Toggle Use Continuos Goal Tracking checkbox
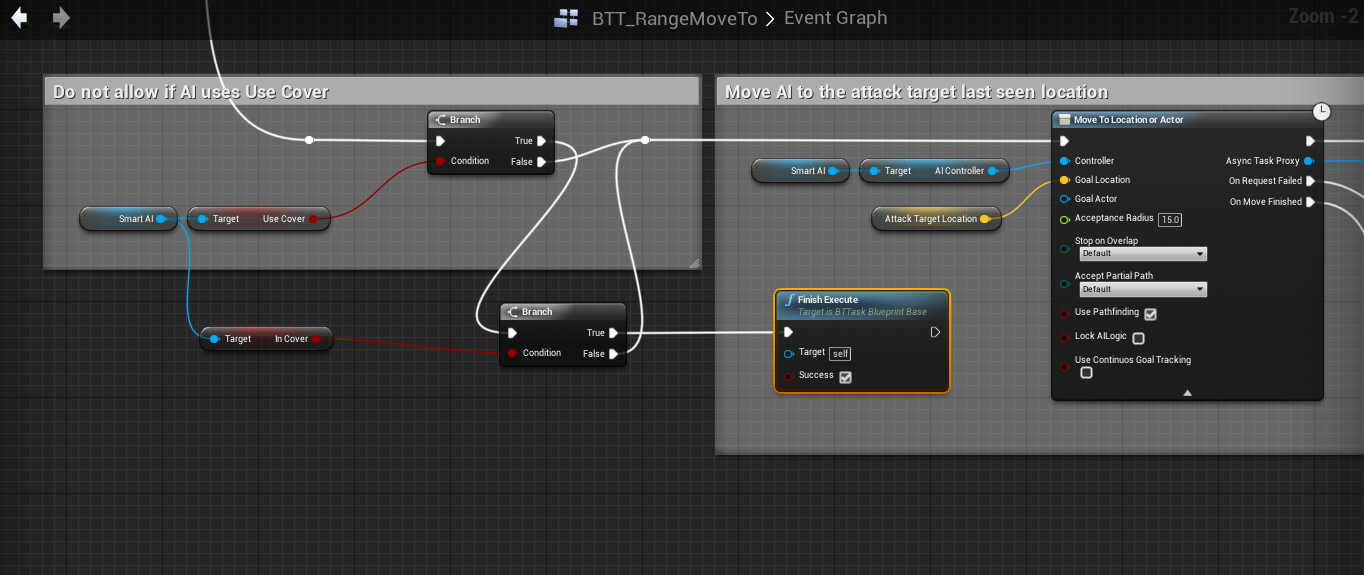 1086,373
